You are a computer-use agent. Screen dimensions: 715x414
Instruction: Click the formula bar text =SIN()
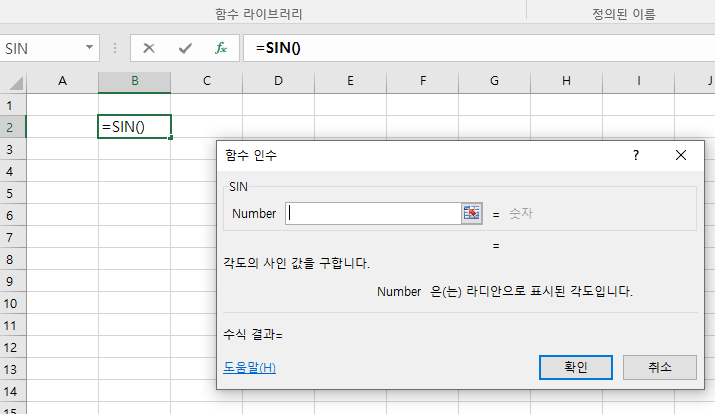(x=281, y=48)
